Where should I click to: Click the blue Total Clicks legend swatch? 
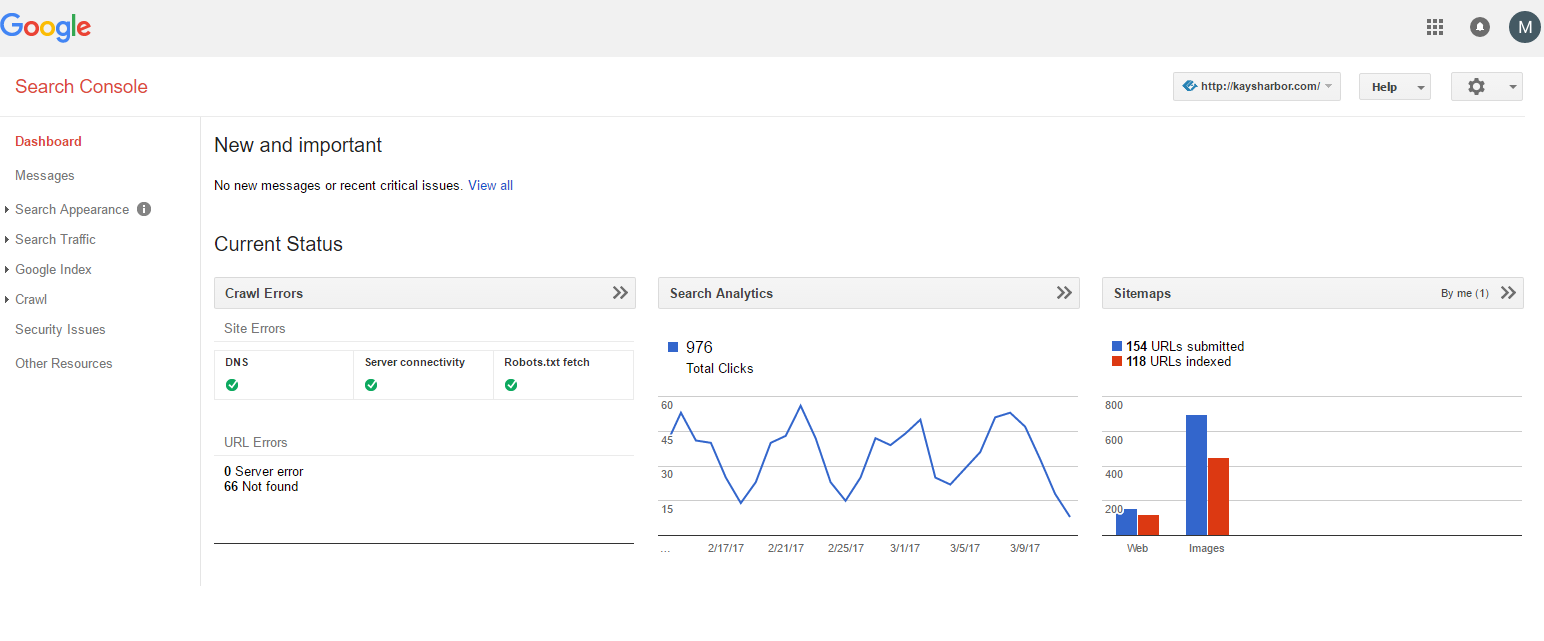point(673,347)
